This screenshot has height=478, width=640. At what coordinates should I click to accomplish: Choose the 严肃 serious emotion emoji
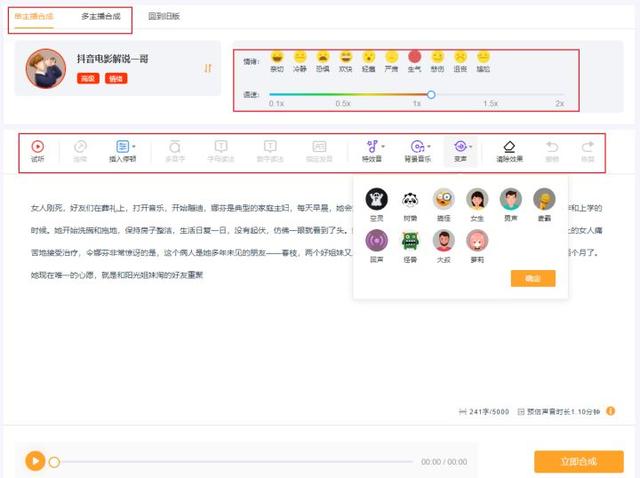tap(391, 57)
